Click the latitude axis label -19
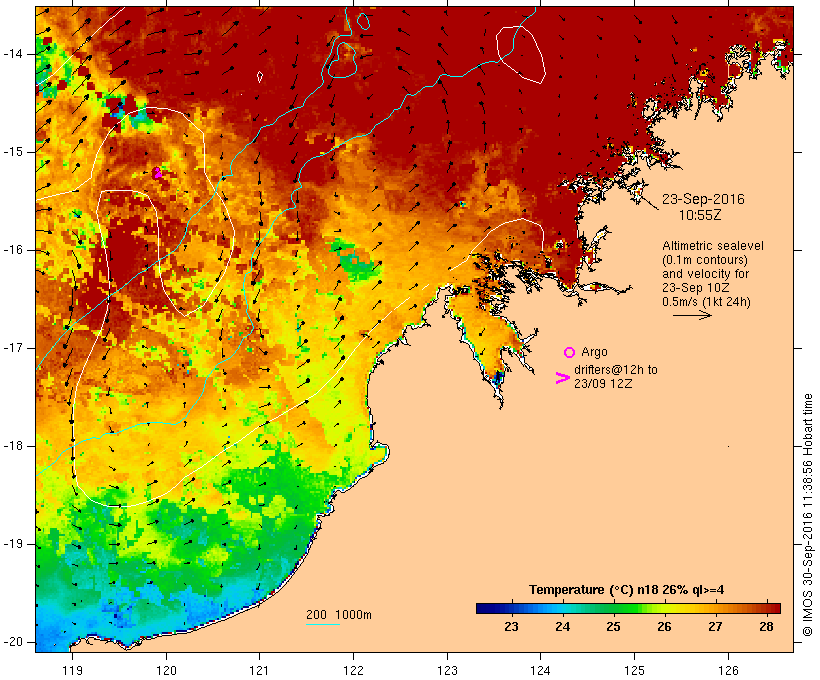 [x=13, y=544]
